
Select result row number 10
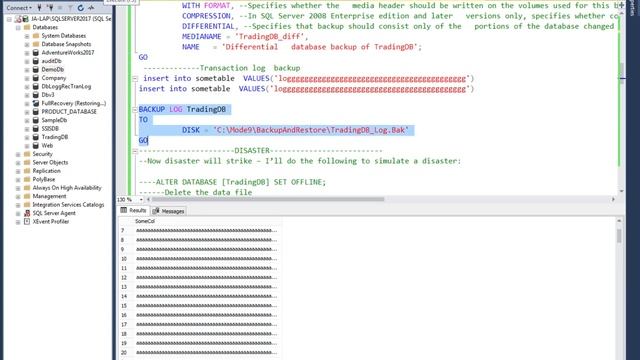pos(124,259)
